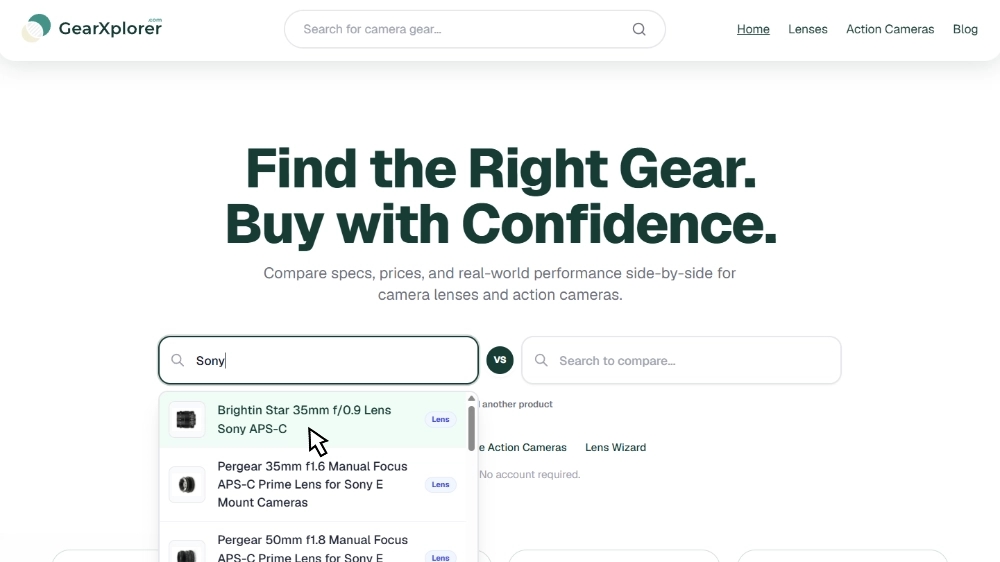
Task: Click the Brightin Star lens thumbnail
Action: pos(186,420)
